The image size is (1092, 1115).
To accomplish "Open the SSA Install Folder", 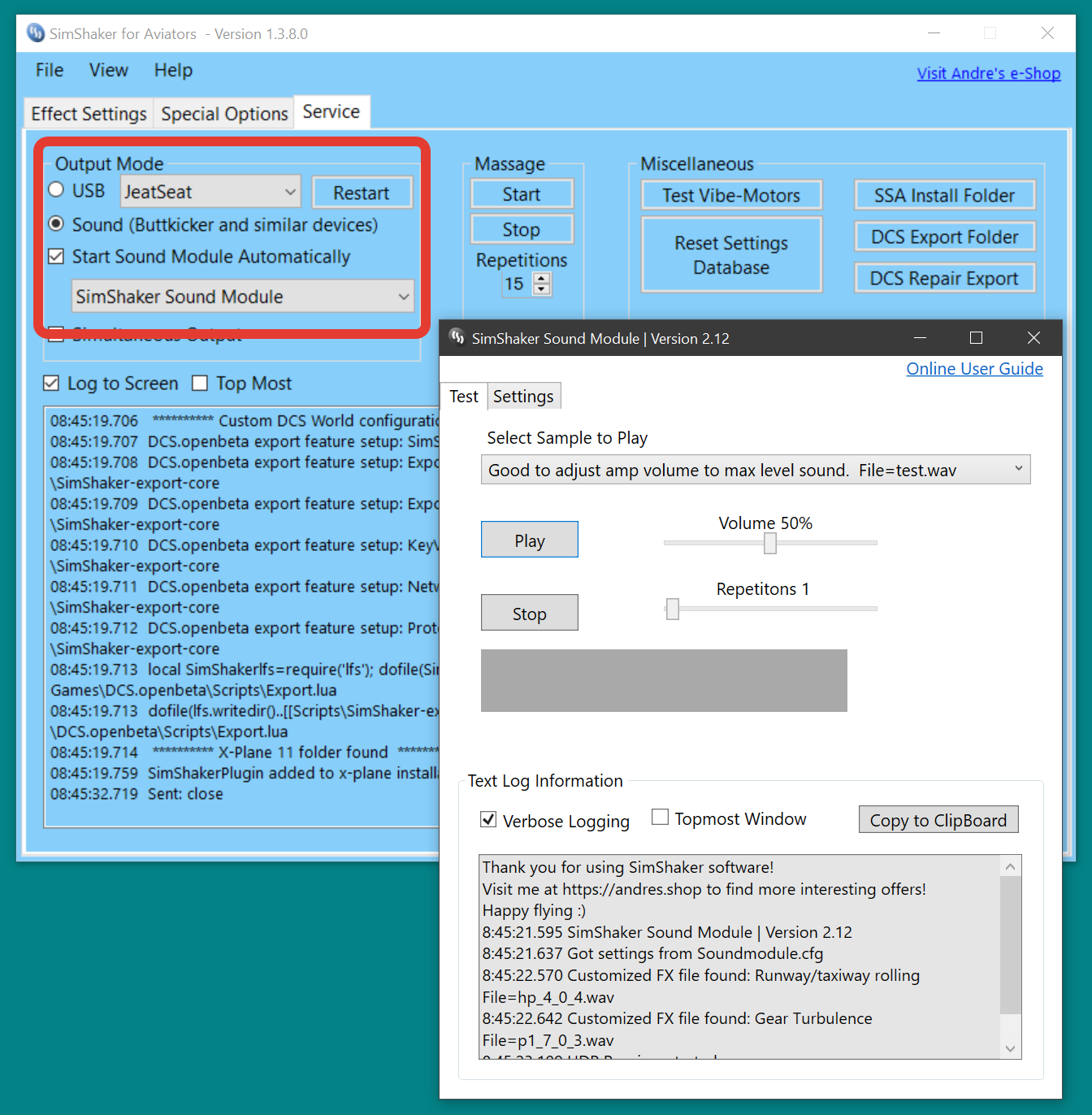I will [945, 195].
